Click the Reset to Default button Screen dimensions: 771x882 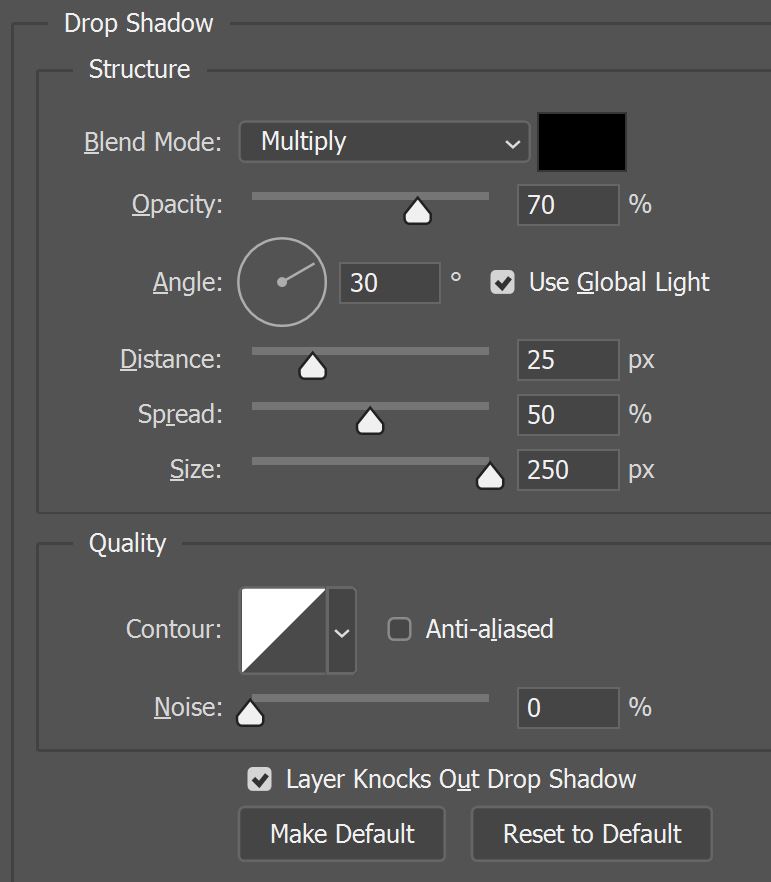592,834
